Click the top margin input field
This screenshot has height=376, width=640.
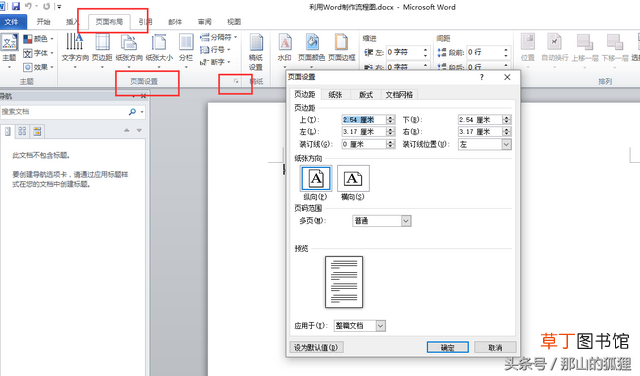[364, 120]
